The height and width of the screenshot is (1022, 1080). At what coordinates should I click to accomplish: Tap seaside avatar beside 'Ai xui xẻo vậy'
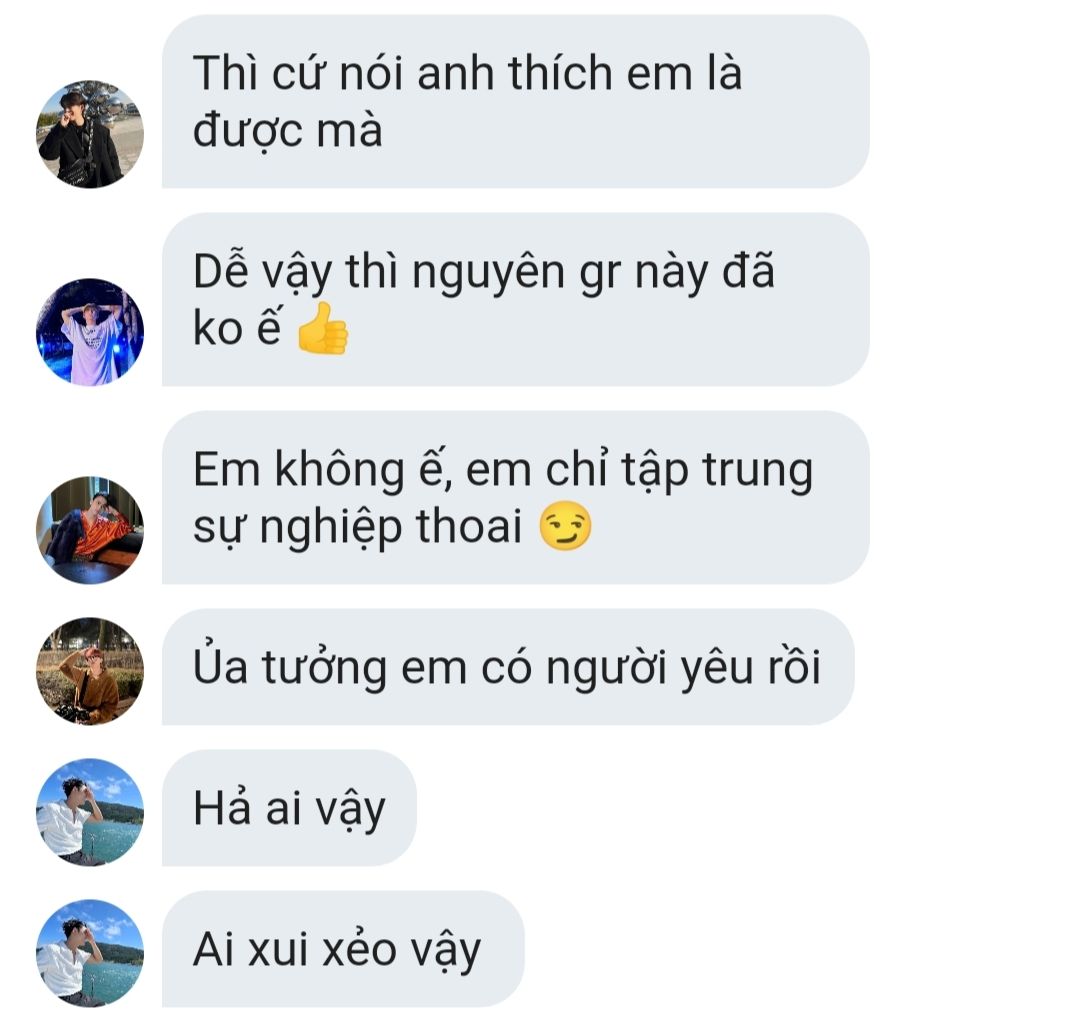point(90,953)
